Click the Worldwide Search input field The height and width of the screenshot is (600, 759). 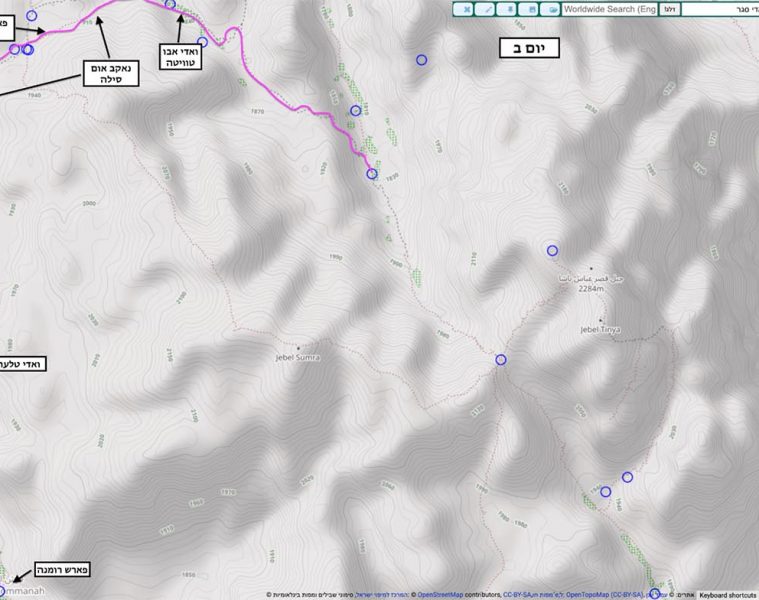click(x=609, y=9)
